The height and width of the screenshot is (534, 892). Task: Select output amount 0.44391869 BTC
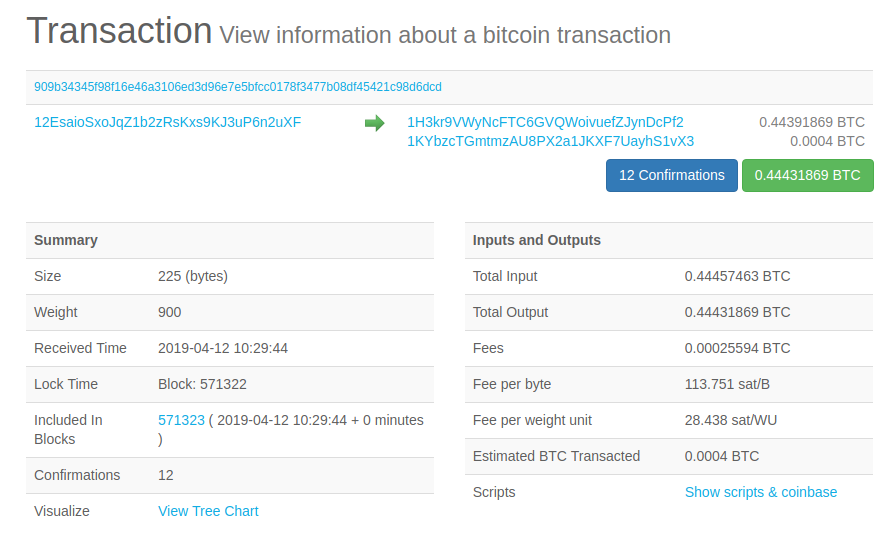coord(812,122)
